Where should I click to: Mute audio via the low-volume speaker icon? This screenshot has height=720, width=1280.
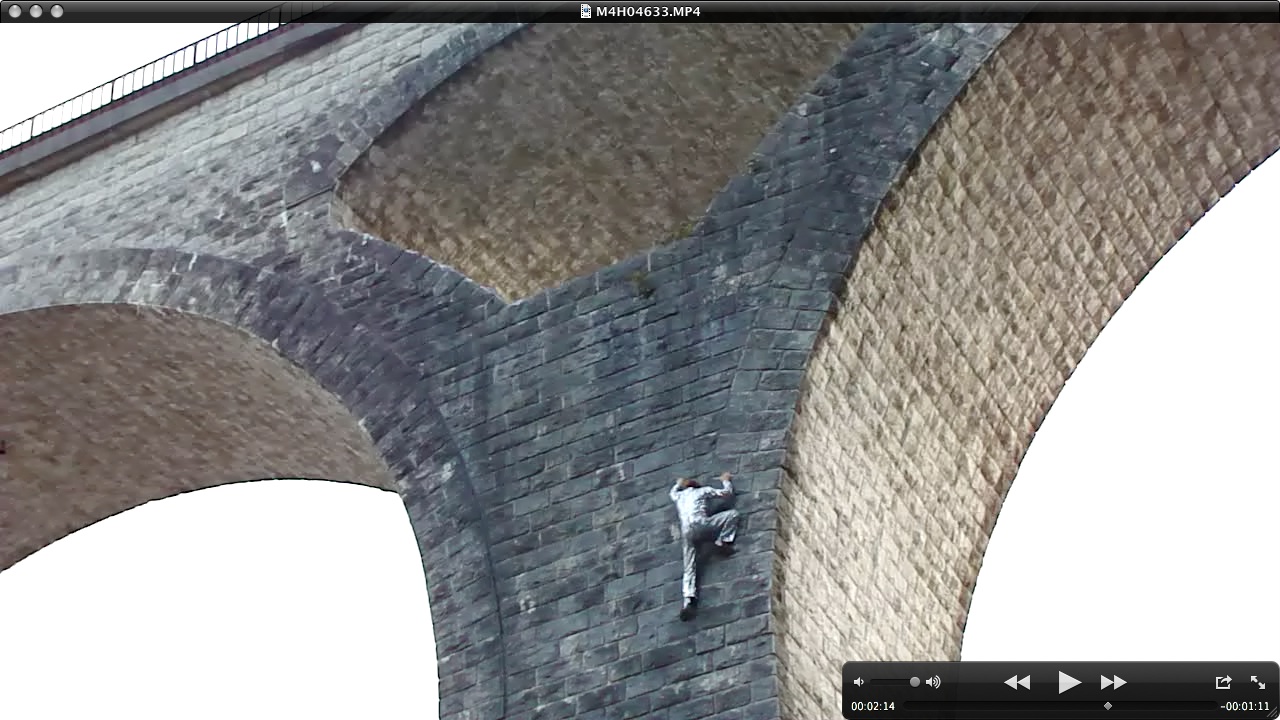[858, 682]
